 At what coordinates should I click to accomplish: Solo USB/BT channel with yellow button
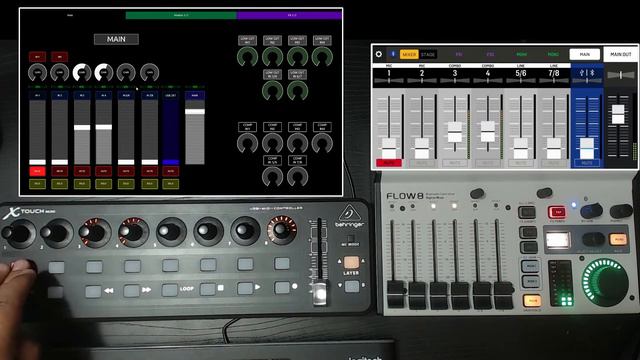pos(171,184)
